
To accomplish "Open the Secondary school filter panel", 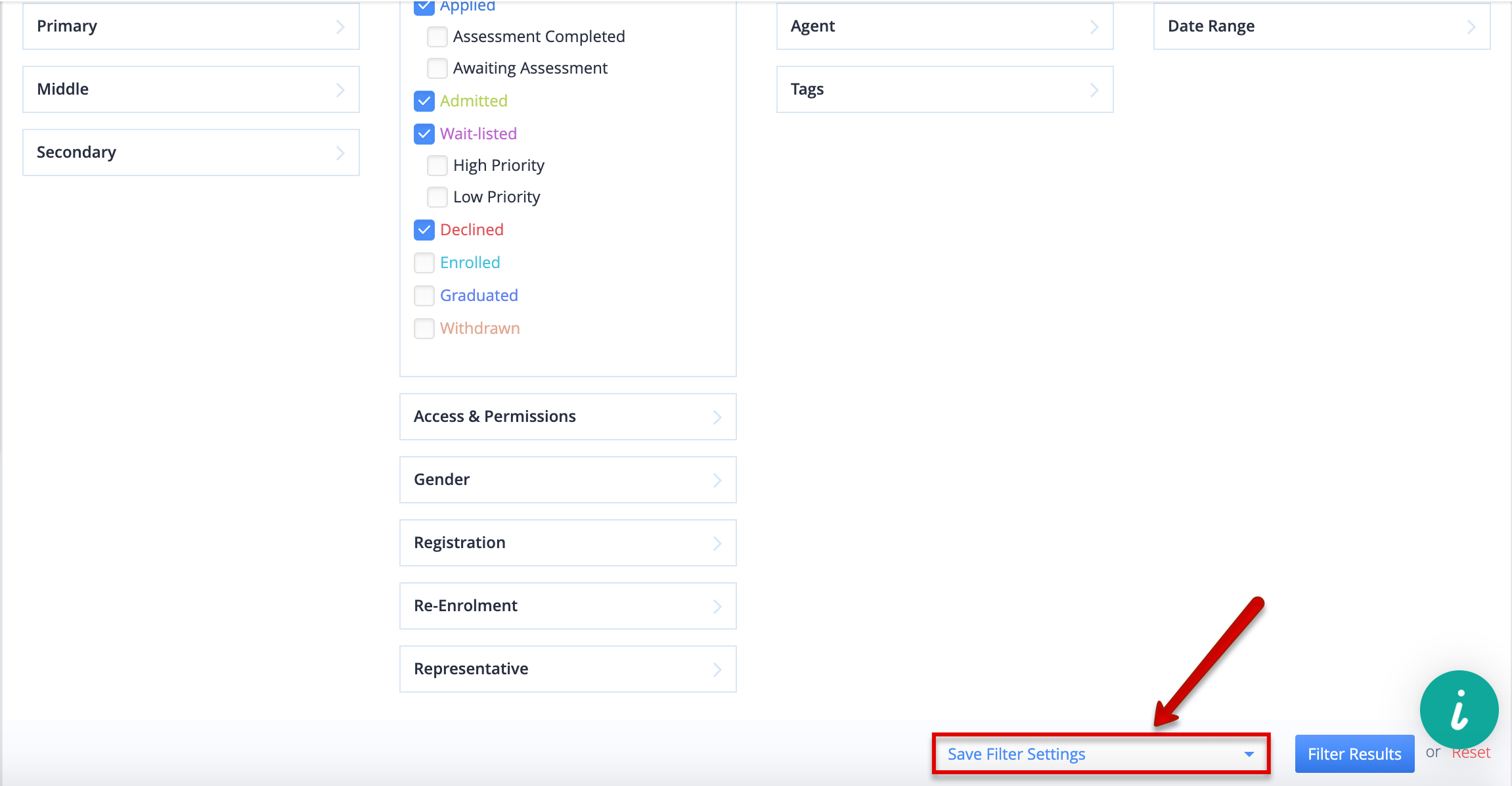I will click(x=191, y=152).
